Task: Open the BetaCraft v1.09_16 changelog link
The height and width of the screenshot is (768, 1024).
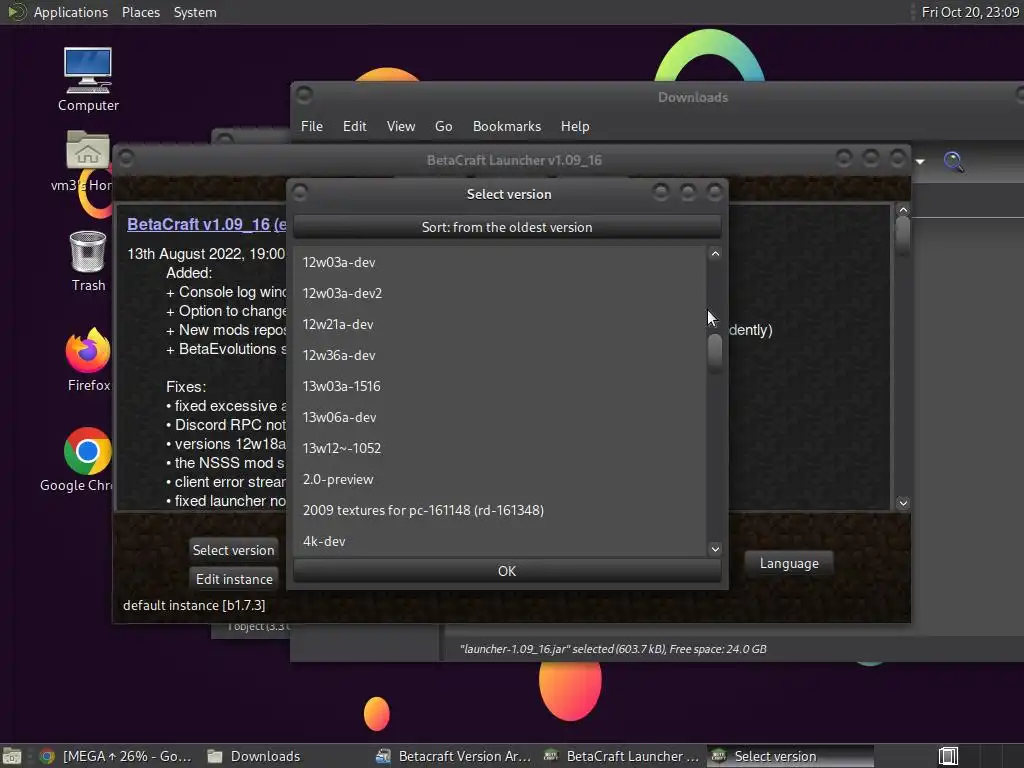Action: [206, 224]
